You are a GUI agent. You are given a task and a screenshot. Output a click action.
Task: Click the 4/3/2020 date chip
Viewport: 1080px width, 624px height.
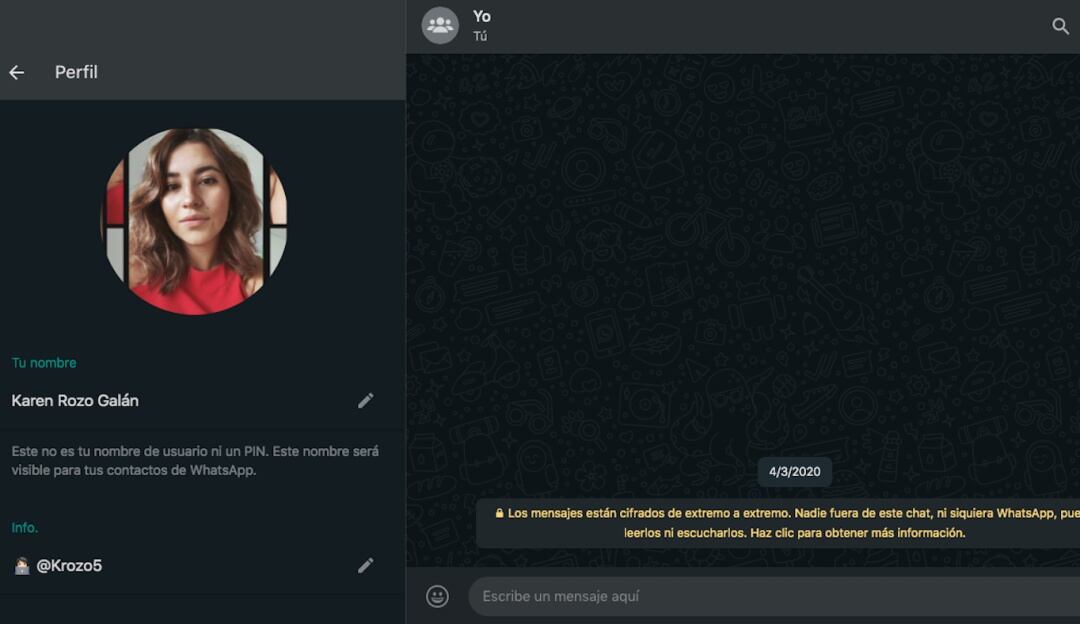tap(794, 472)
